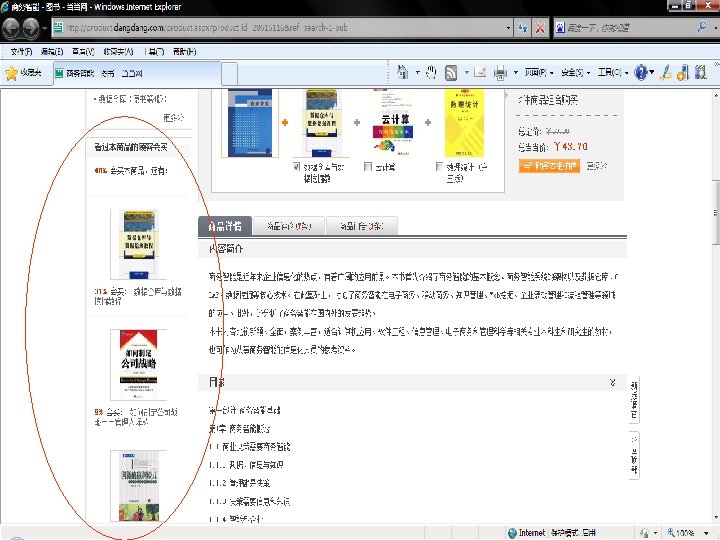This screenshot has width=720, height=540.
Task: Stop loading with the red X icon
Action: pos(540,28)
